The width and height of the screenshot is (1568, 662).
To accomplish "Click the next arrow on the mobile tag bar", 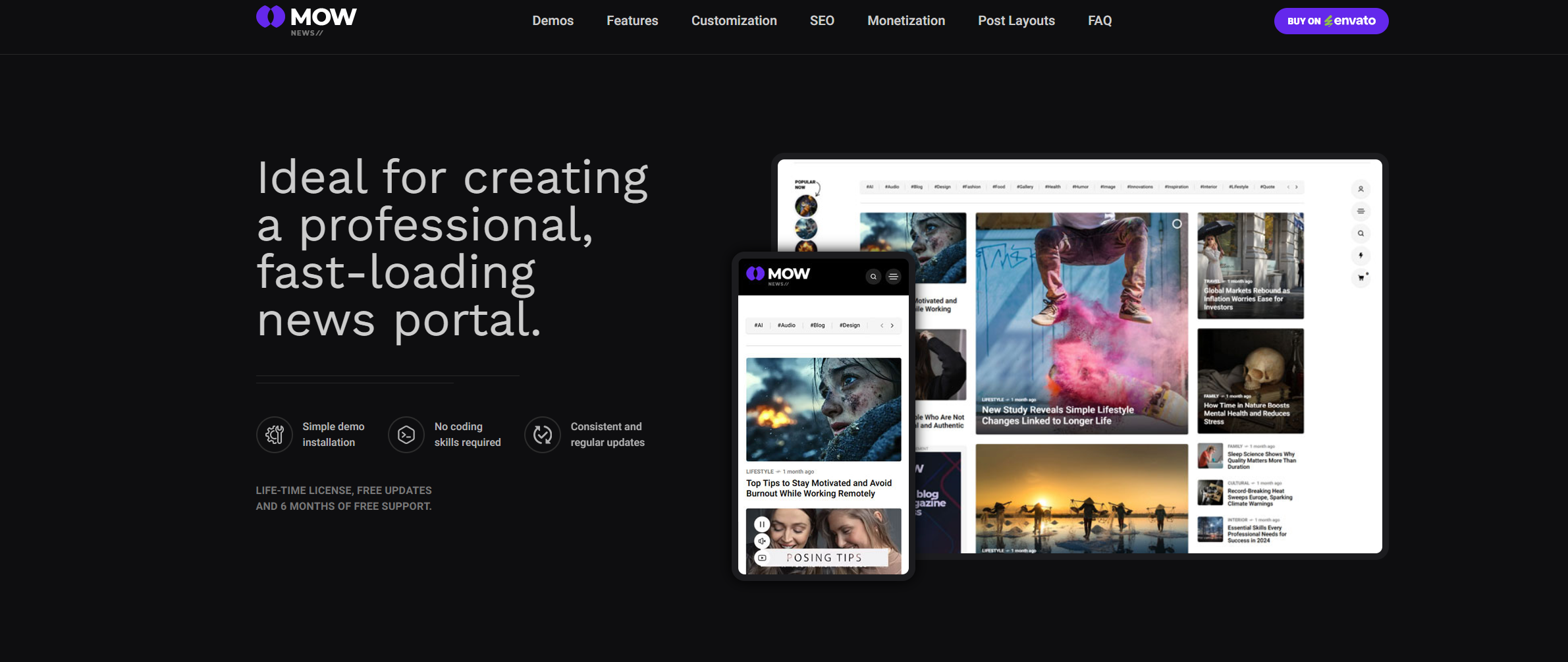I will [x=892, y=325].
